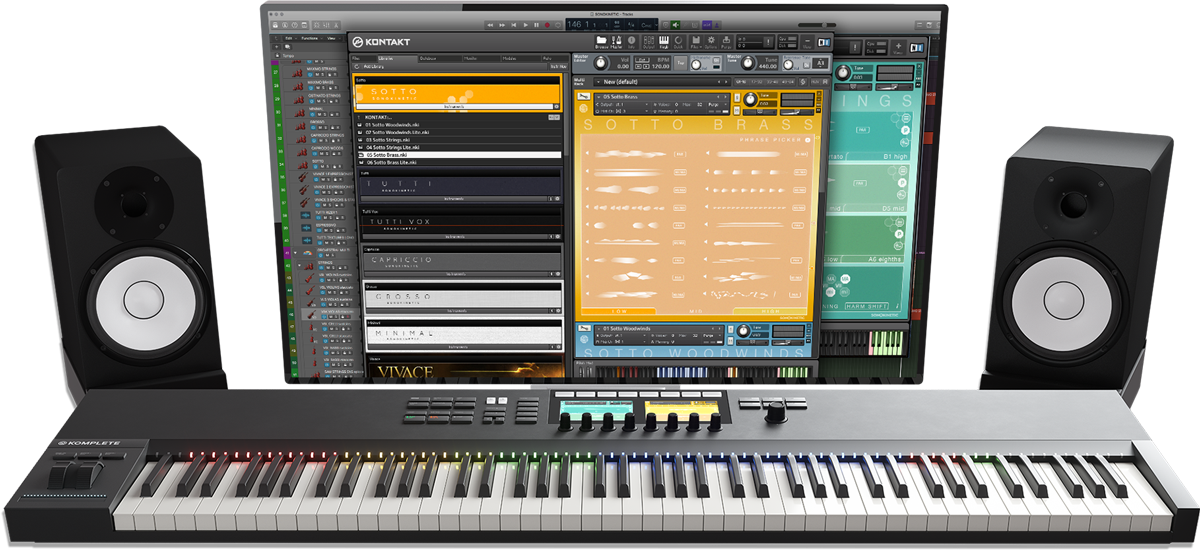Click the Tap tempo button

click(681, 63)
